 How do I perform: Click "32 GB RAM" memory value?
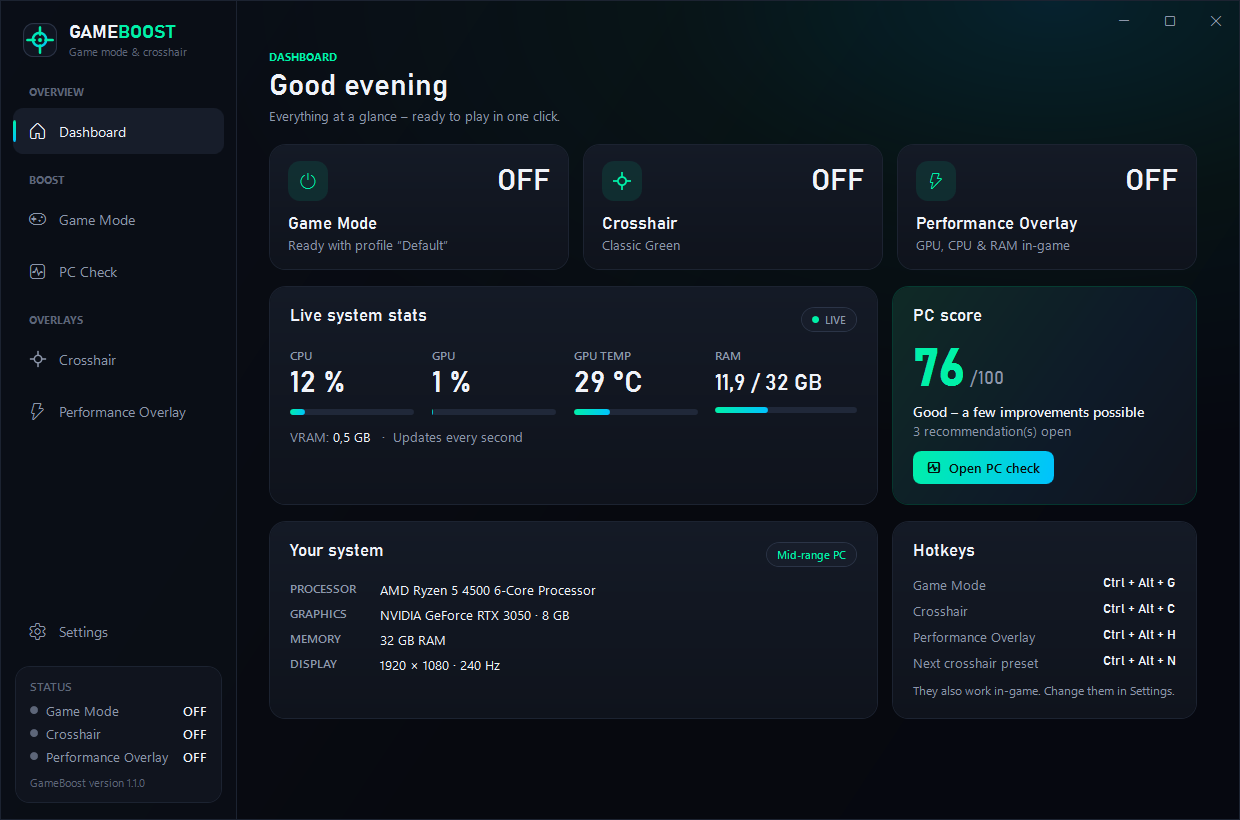[412, 640]
